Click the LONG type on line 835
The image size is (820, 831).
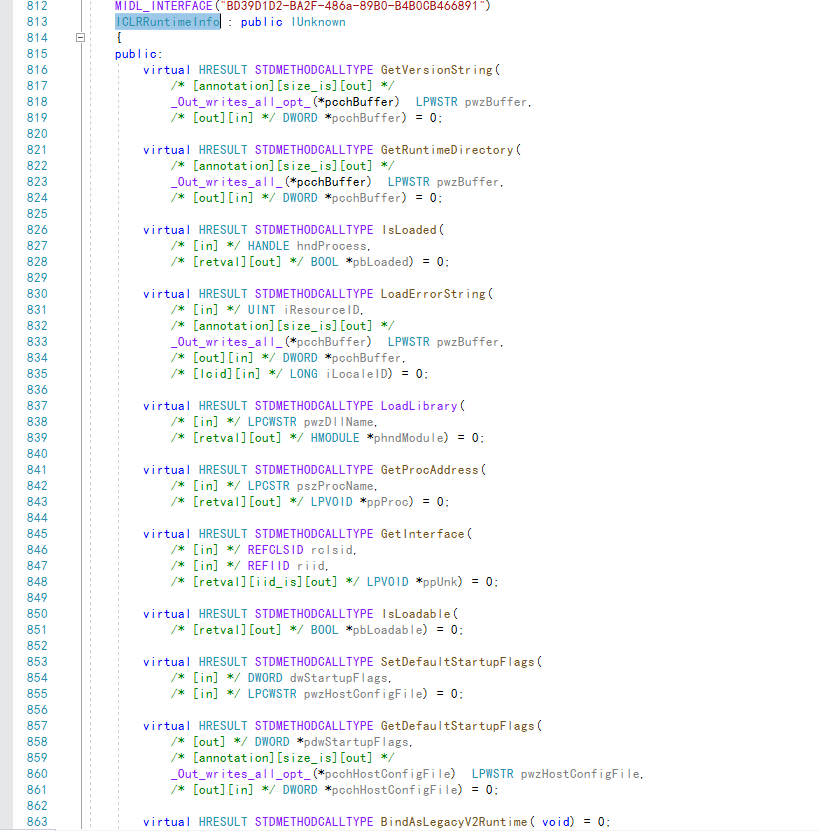pyautogui.click(x=303, y=374)
